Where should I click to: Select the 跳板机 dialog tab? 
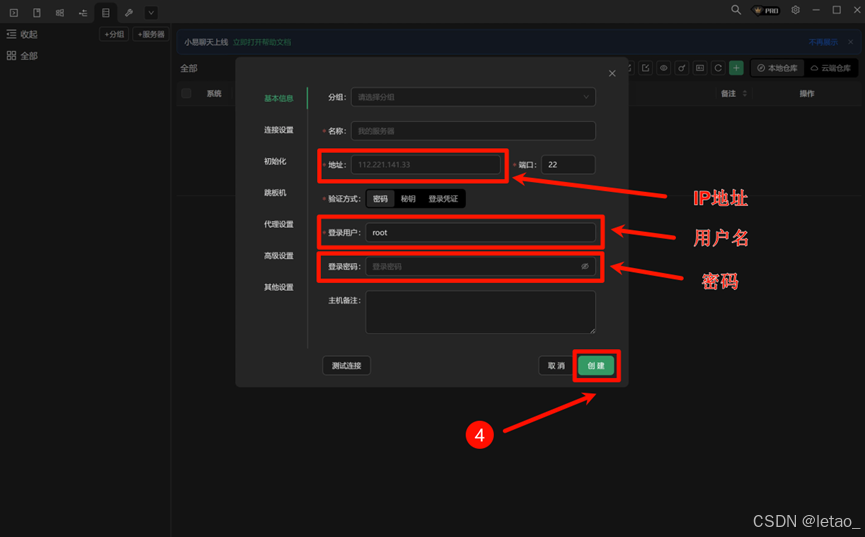(275, 193)
